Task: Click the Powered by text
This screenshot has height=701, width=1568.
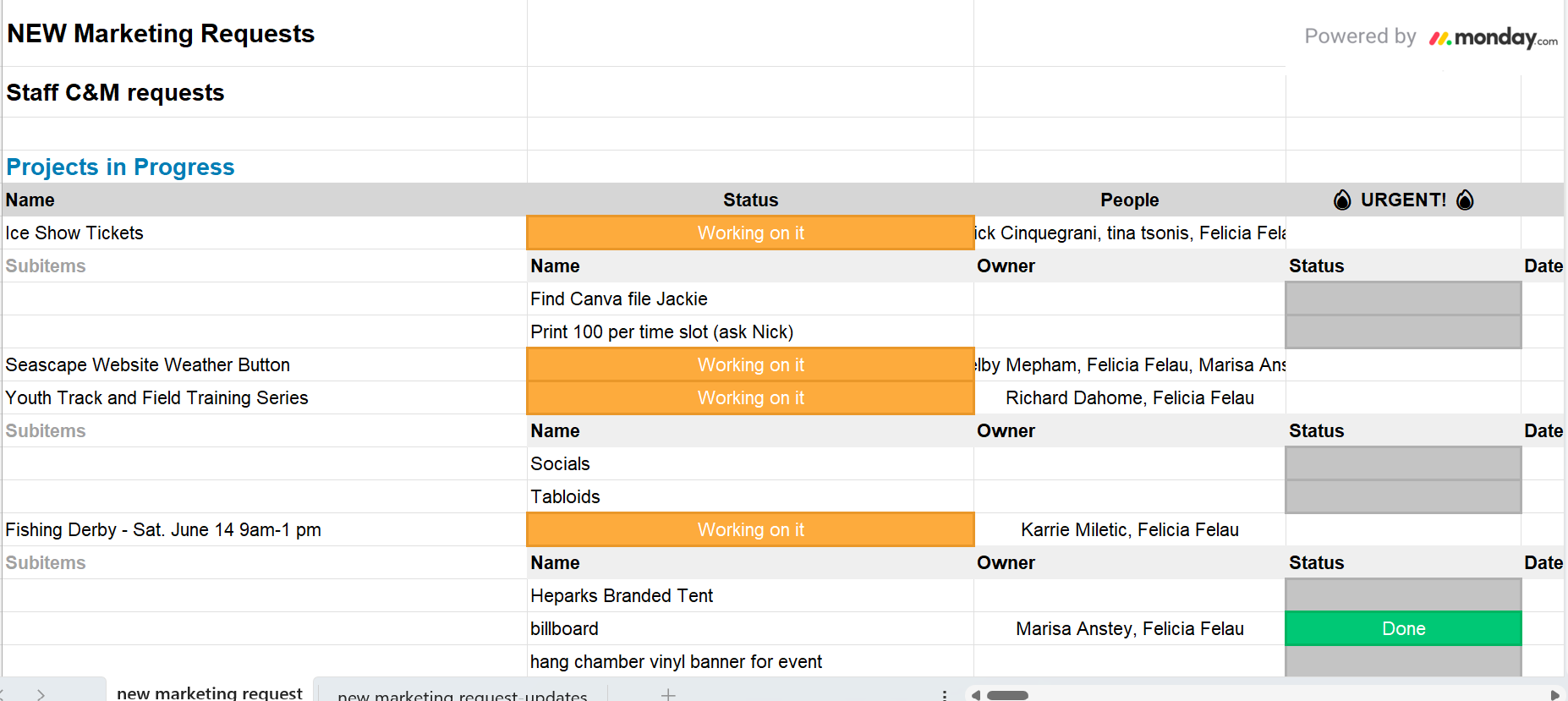Action: [x=1360, y=36]
